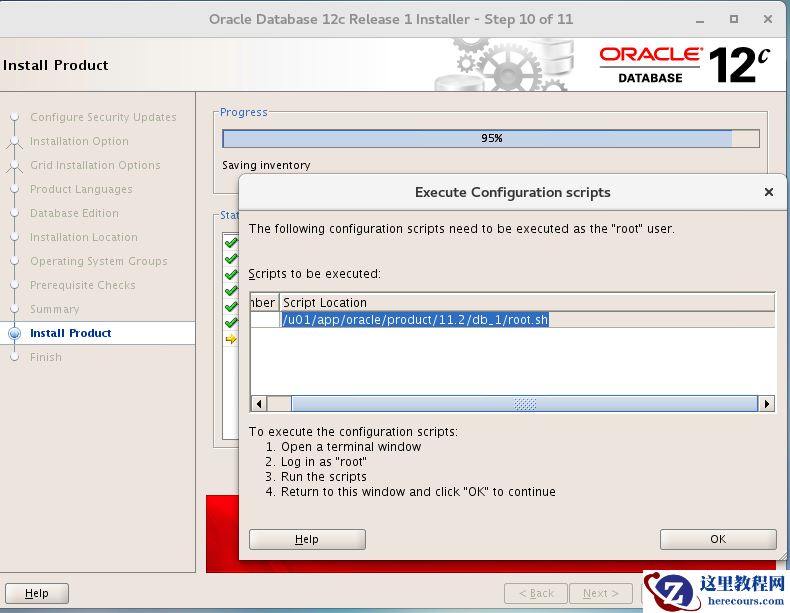Viewport: 790px width, 613px height.
Task: Click the installer's bottom-left Help button
Action: [37, 593]
